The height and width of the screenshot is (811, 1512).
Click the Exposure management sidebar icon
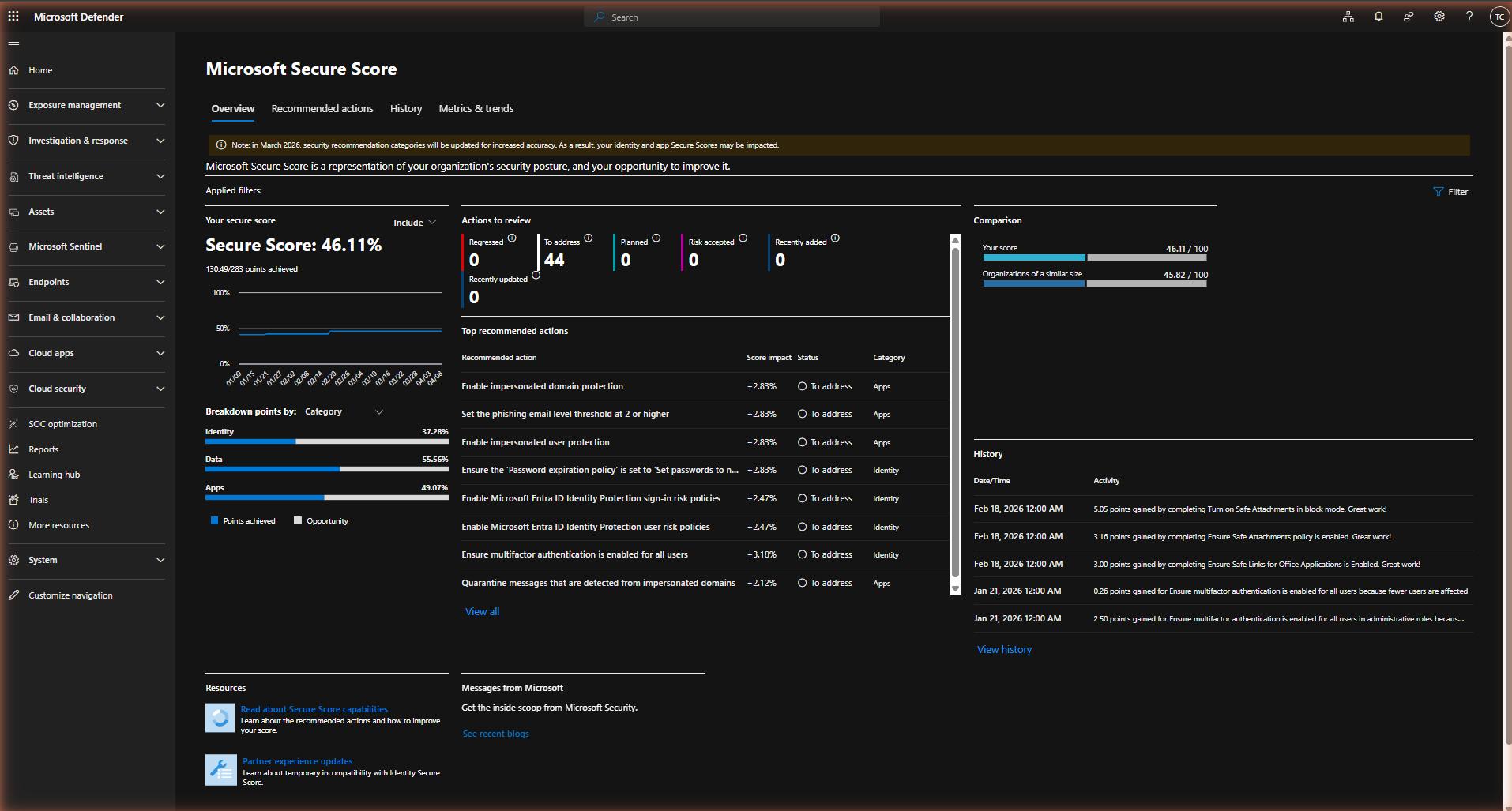[13, 105]
